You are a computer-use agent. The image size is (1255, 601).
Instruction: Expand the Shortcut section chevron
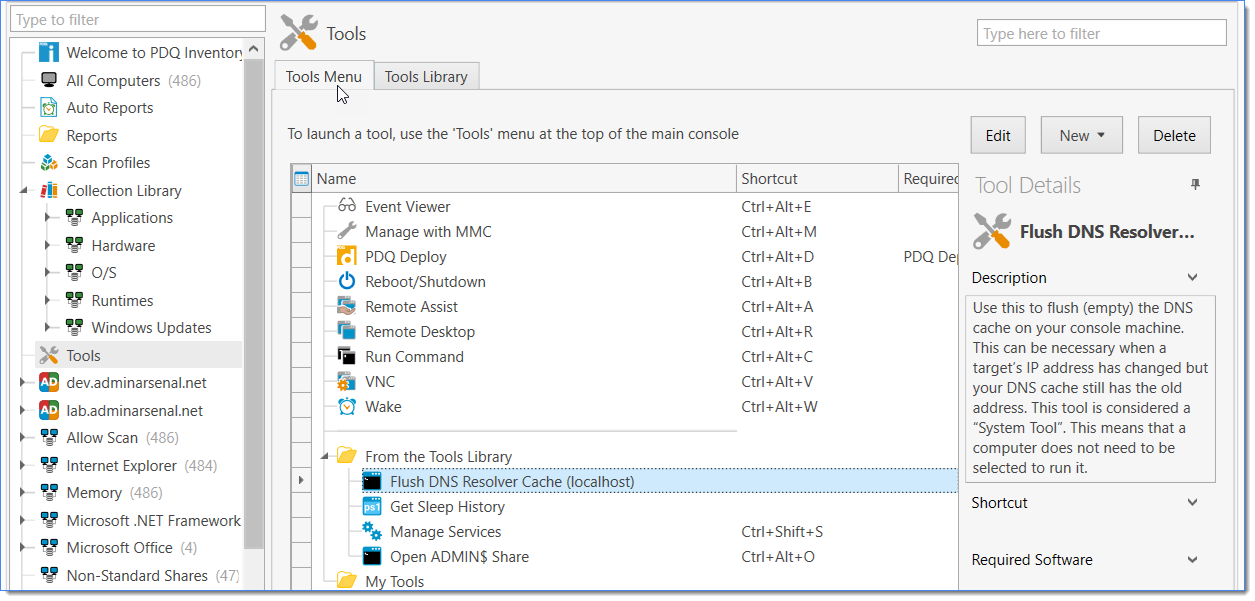coord(1192,503)
